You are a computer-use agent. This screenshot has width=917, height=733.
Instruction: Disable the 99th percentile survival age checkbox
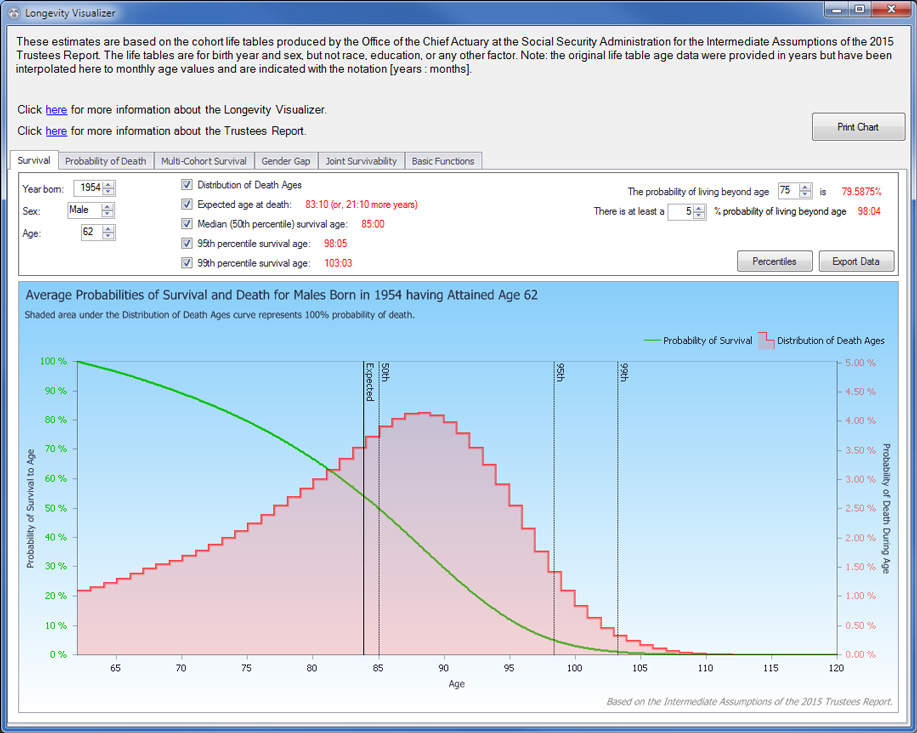coord(187,263)
